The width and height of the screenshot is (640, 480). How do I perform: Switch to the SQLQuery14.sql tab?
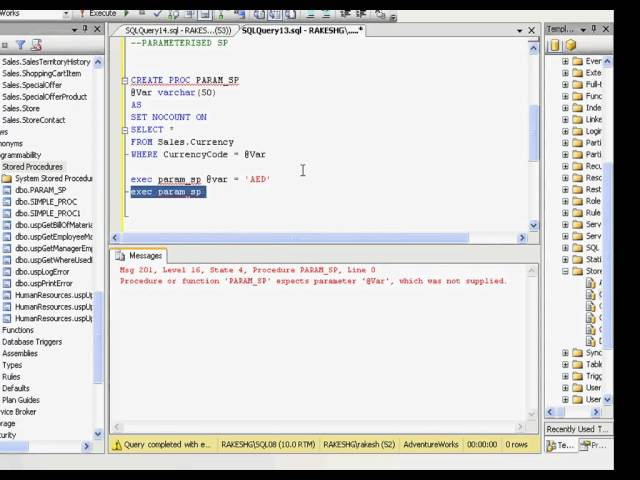178,31
